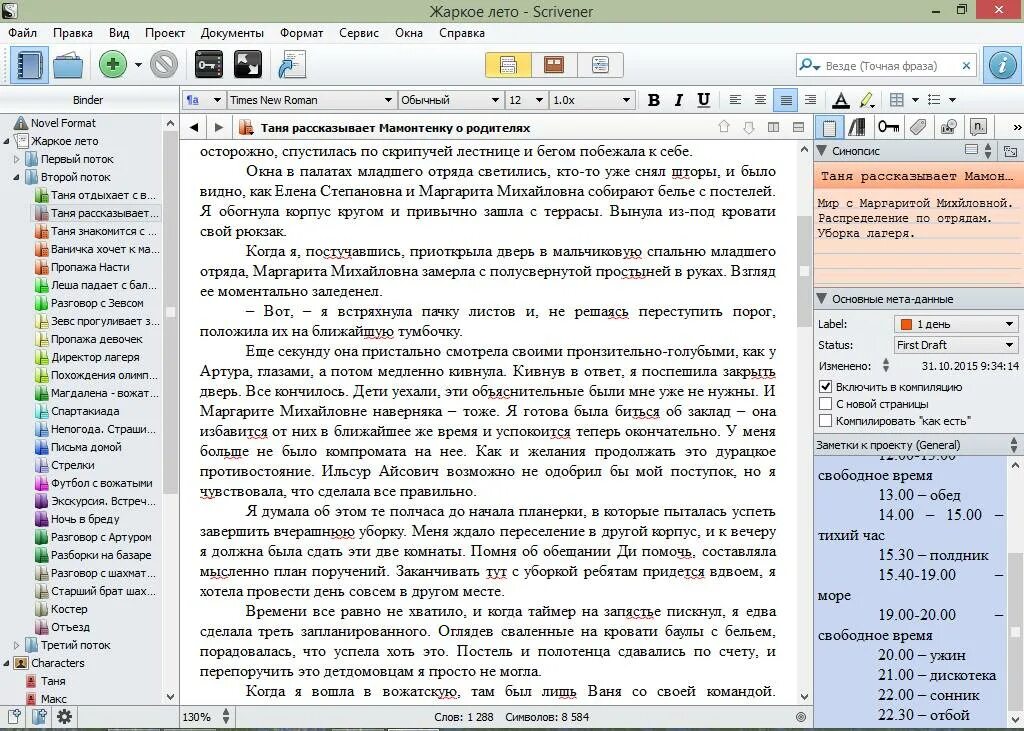This screenshot has height=731, width=1024.
Task: Select the Corkboard view mode
Action: click(553, 64)
